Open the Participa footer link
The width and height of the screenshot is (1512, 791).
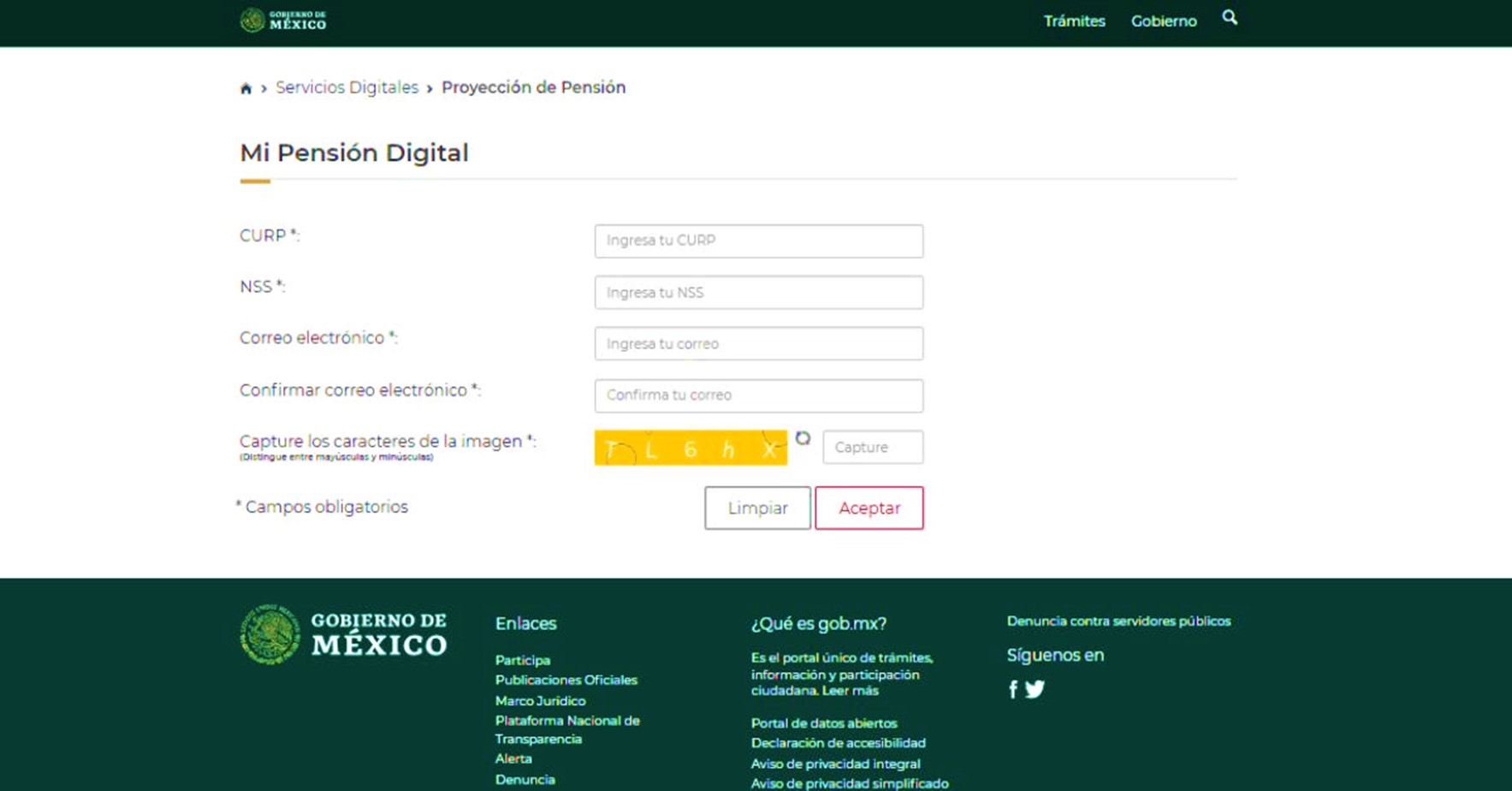(523, 660)
